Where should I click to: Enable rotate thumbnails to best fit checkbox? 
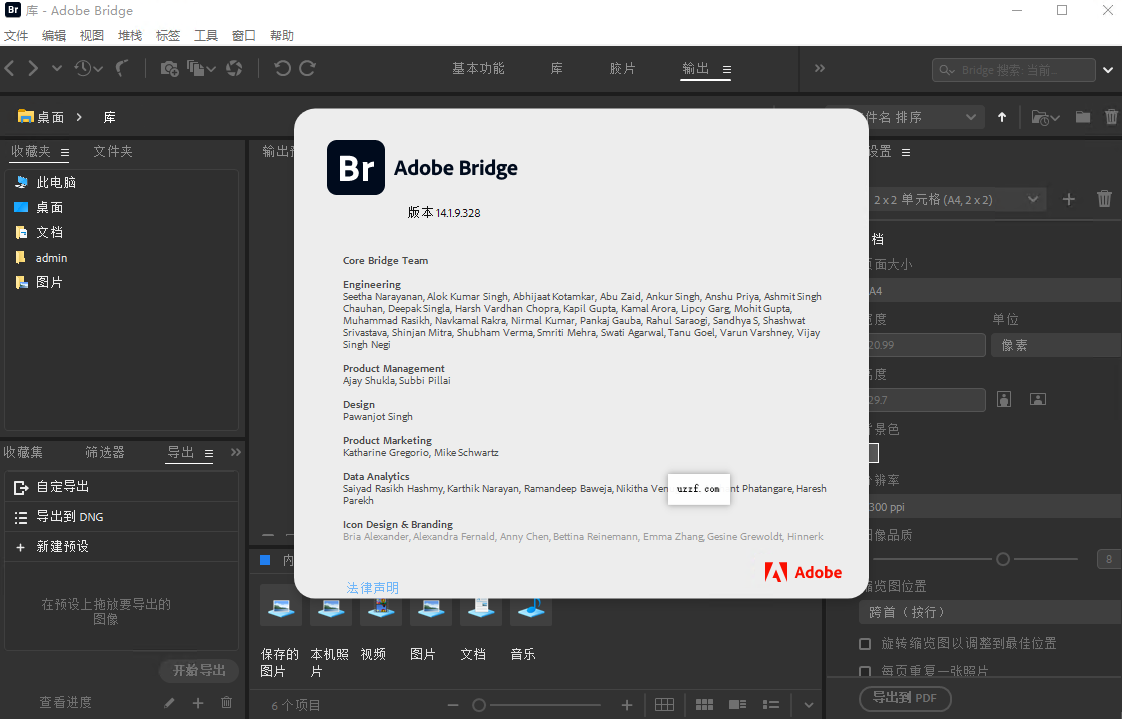coord(866,644)
